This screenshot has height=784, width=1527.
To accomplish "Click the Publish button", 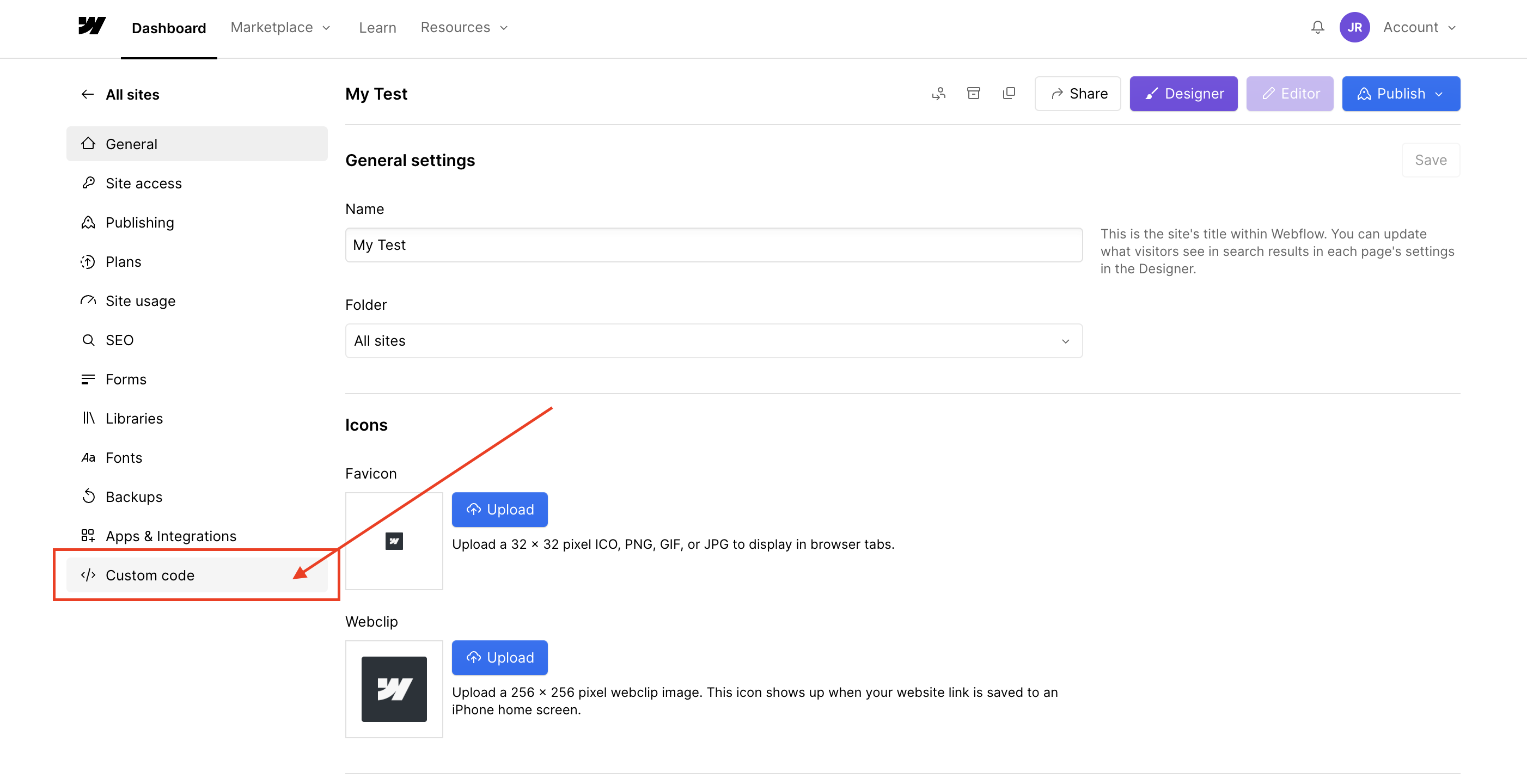I will coord(1401,93).
